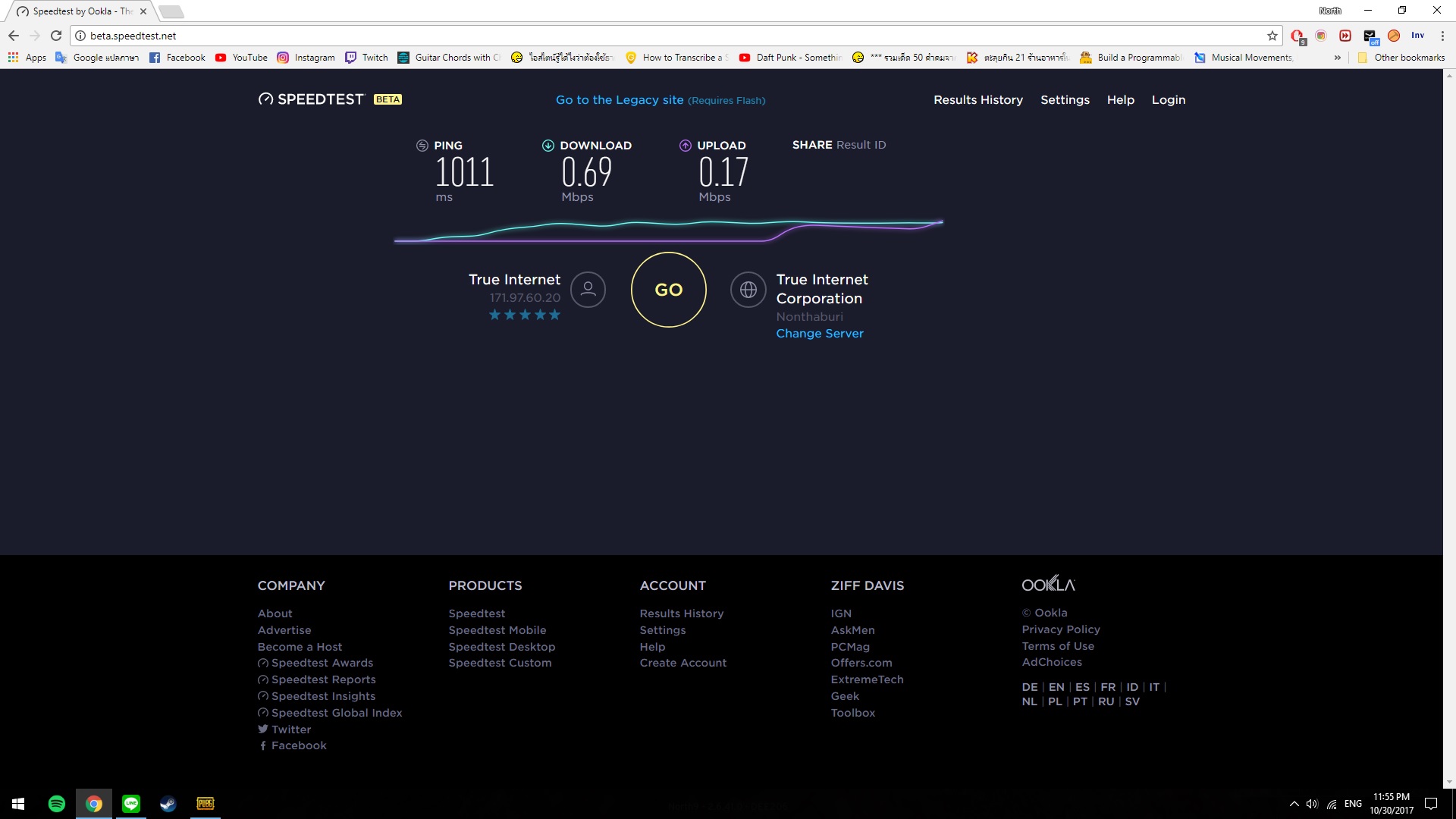
Task: Open the LINE app taskbar icon
Action: pyautogui.click(x=131, y=804)
